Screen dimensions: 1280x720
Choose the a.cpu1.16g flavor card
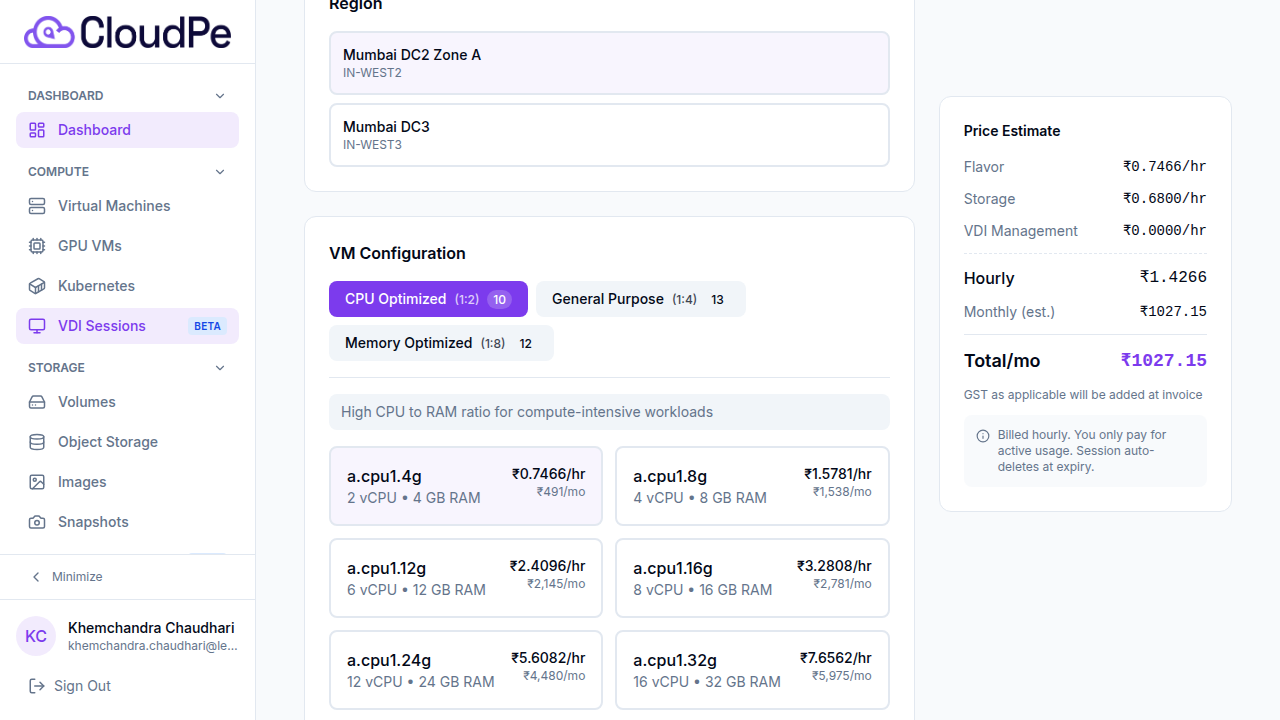coord(752,578)
